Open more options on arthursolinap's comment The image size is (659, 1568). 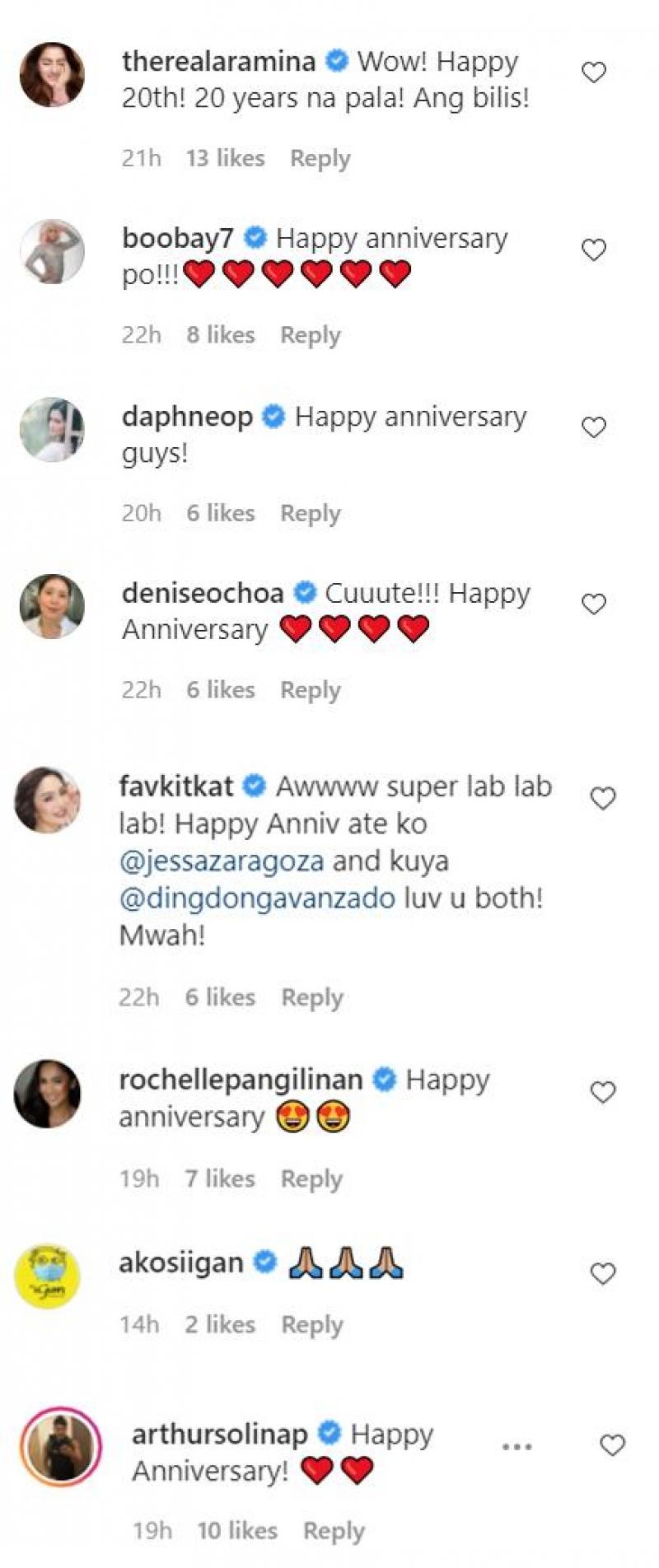pos(516,1447)
